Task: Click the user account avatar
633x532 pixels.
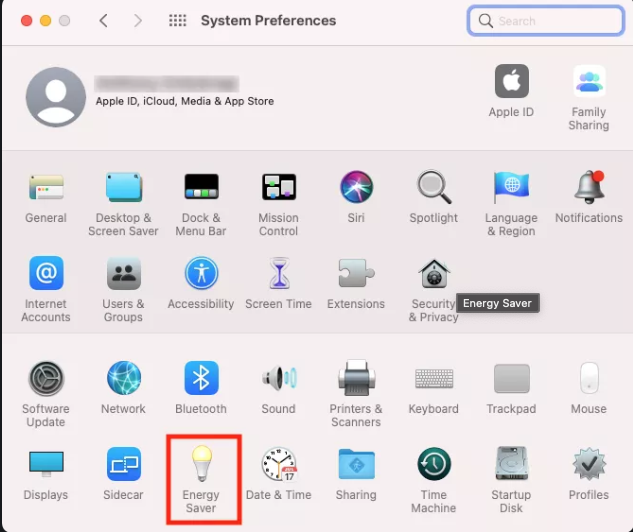Action: (x=56, y=97)
